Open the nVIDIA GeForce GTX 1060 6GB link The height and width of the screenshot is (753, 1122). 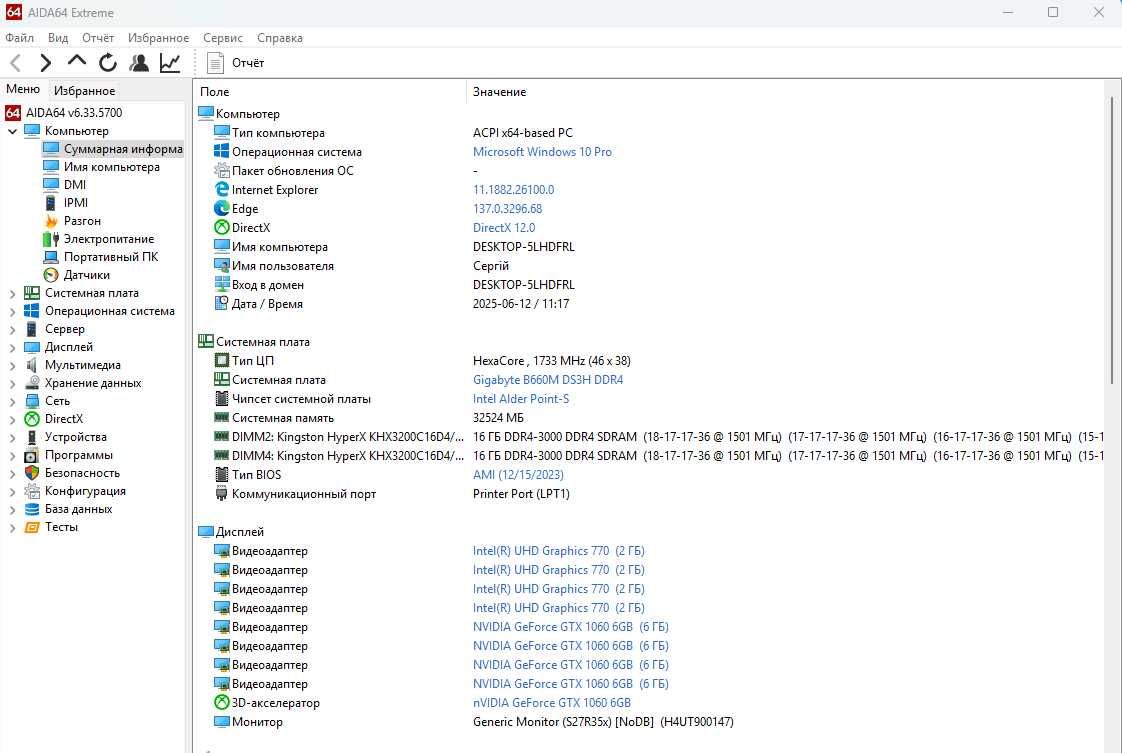pyautogui.click(x=552, y=703)
